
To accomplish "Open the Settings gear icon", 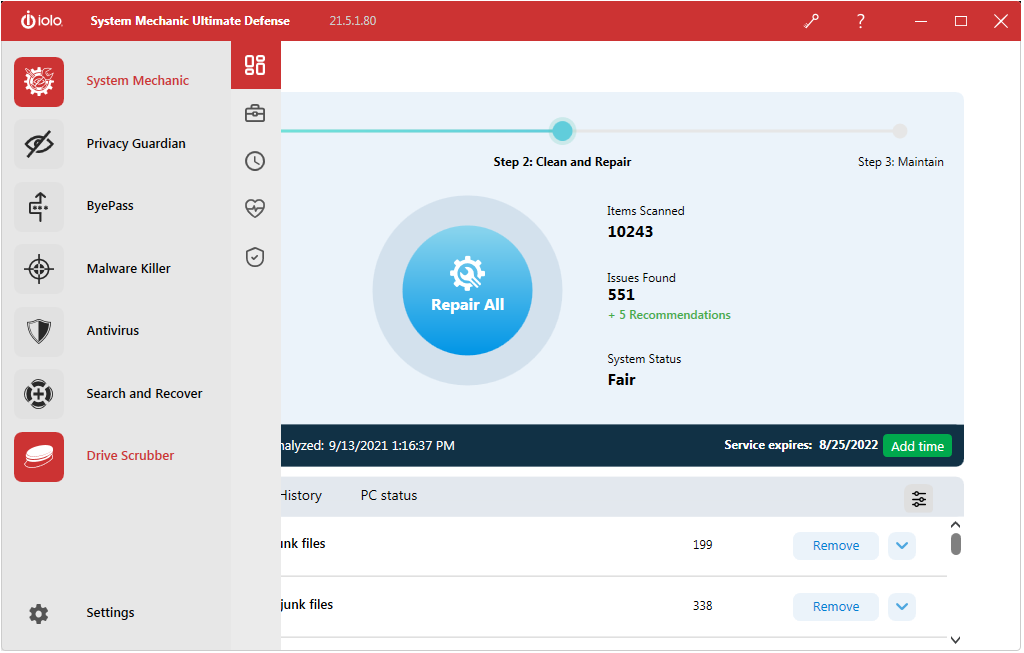I will (x=39, y=613).
